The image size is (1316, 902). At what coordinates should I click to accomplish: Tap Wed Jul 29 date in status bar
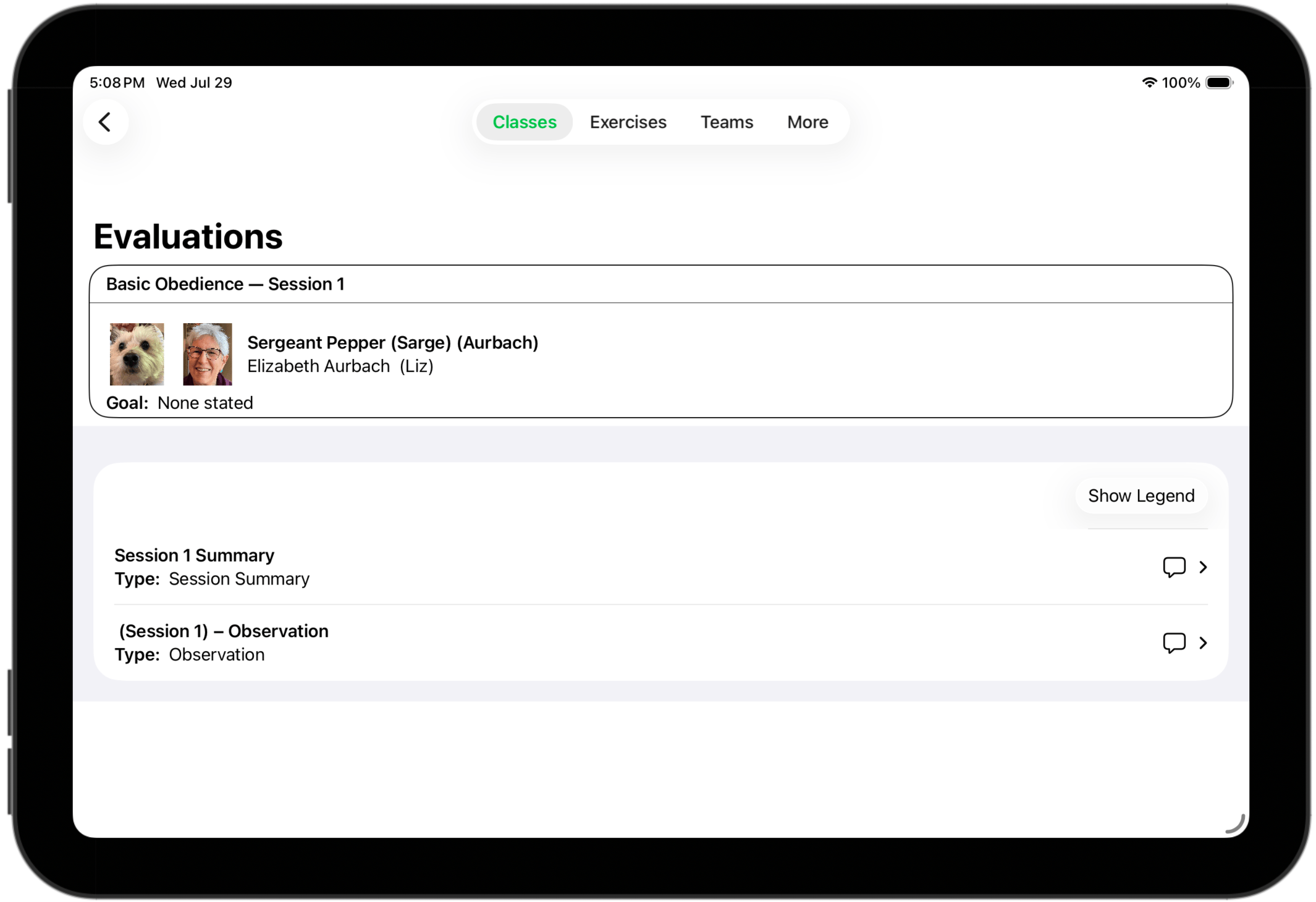coord(194,83)
